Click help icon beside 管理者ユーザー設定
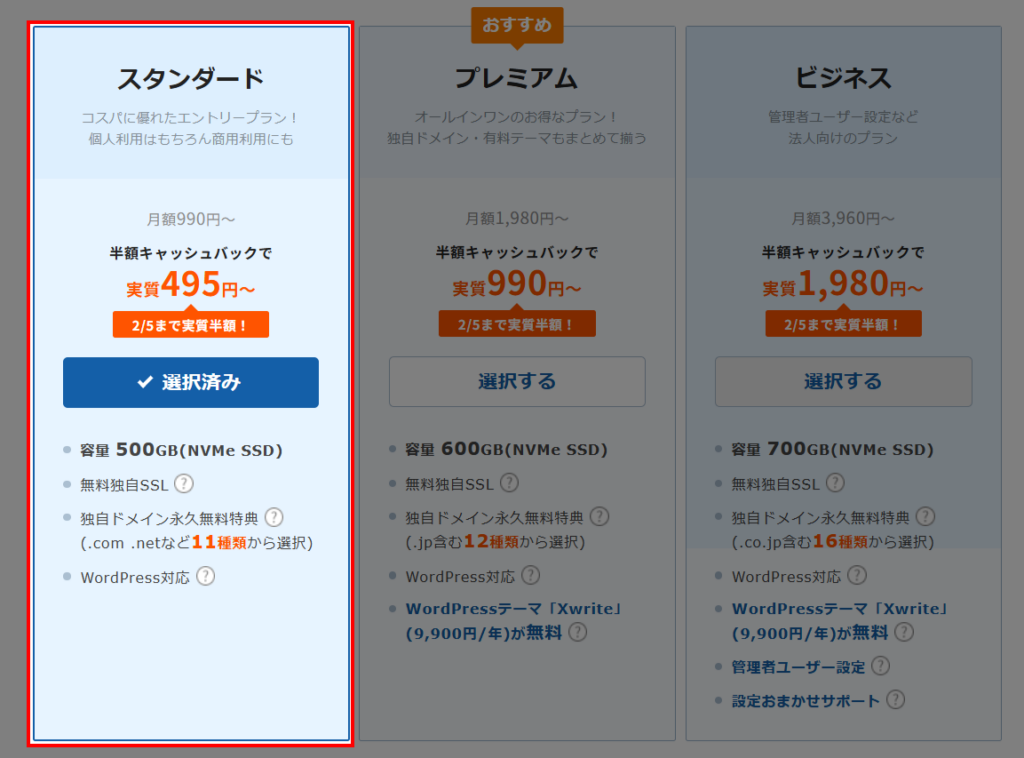The width and height of the screenshot is (1024, 758). (880, 666)
